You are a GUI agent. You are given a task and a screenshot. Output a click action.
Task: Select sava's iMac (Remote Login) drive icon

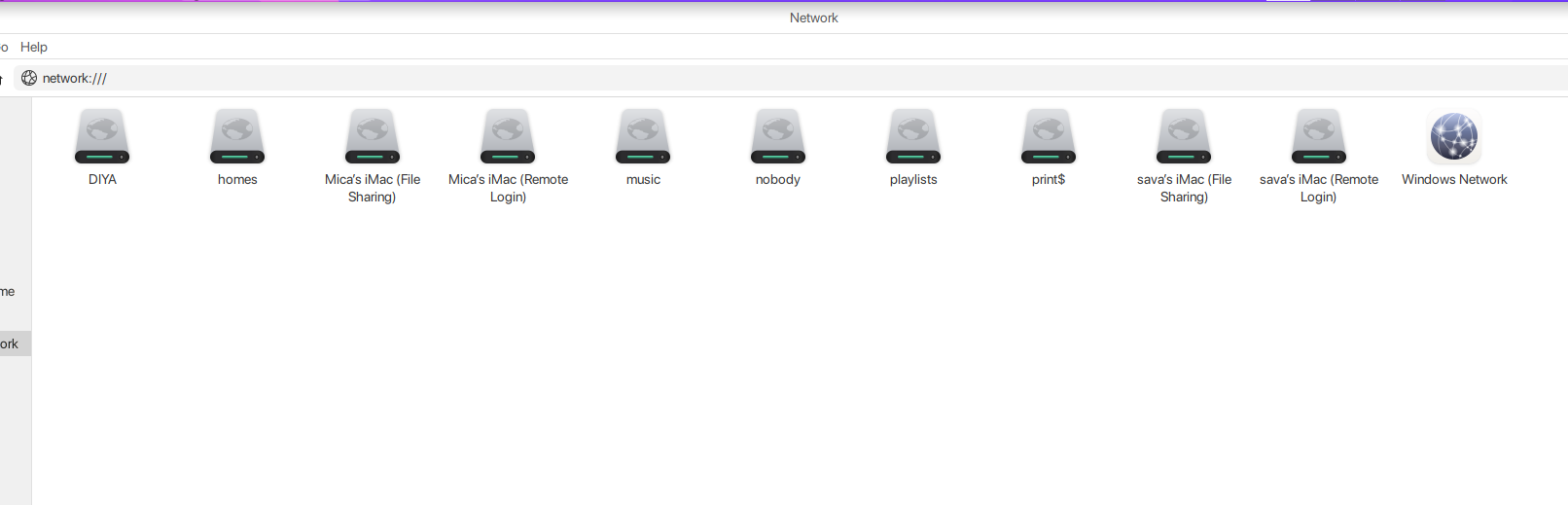click(x=1319, y=136)
